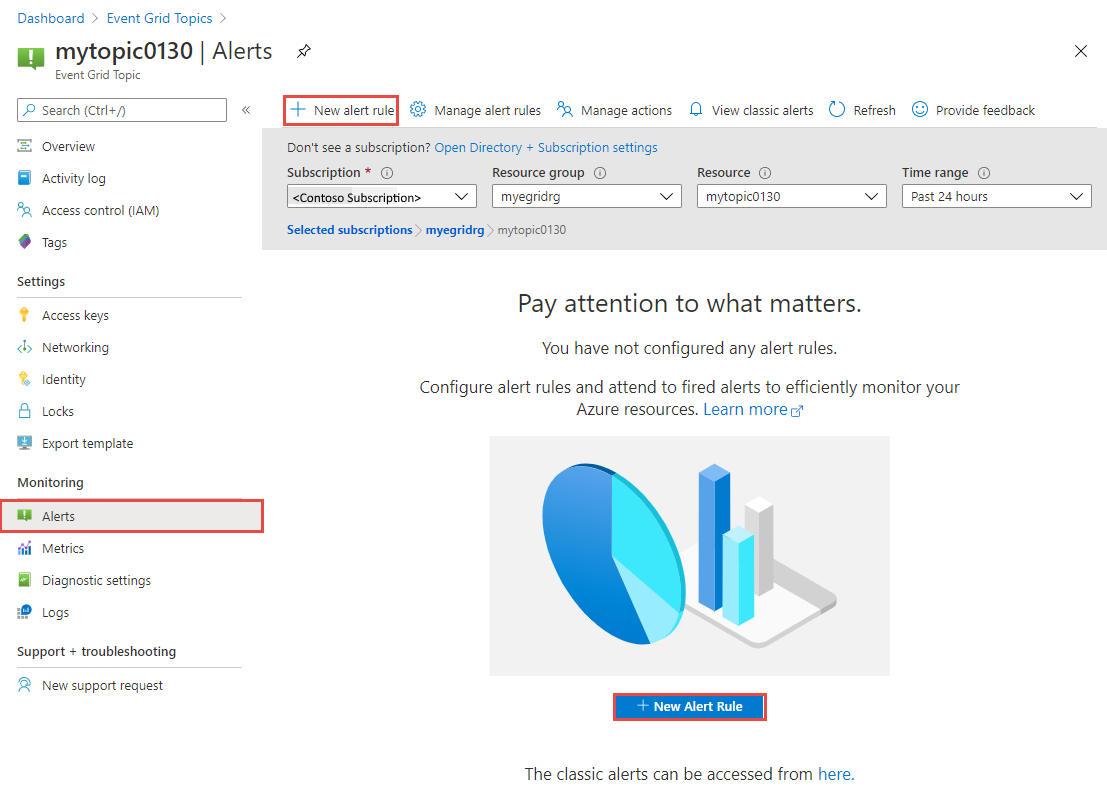The image size is (1107, 806).
Task: Return to the Dashboard via breadcrumb
Action: pos(51,17)
